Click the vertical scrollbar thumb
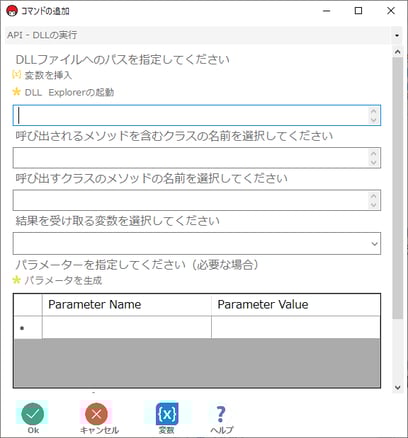 397,188
